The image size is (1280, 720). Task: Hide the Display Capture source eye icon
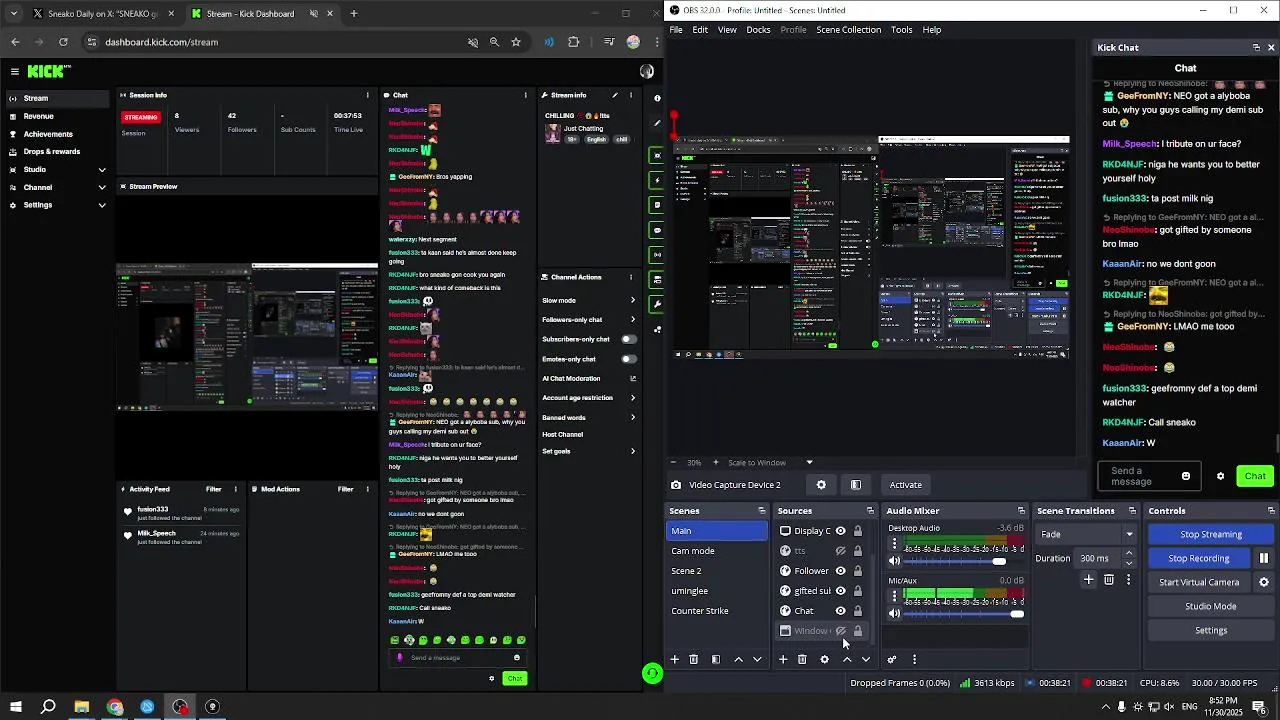(841, 531)
